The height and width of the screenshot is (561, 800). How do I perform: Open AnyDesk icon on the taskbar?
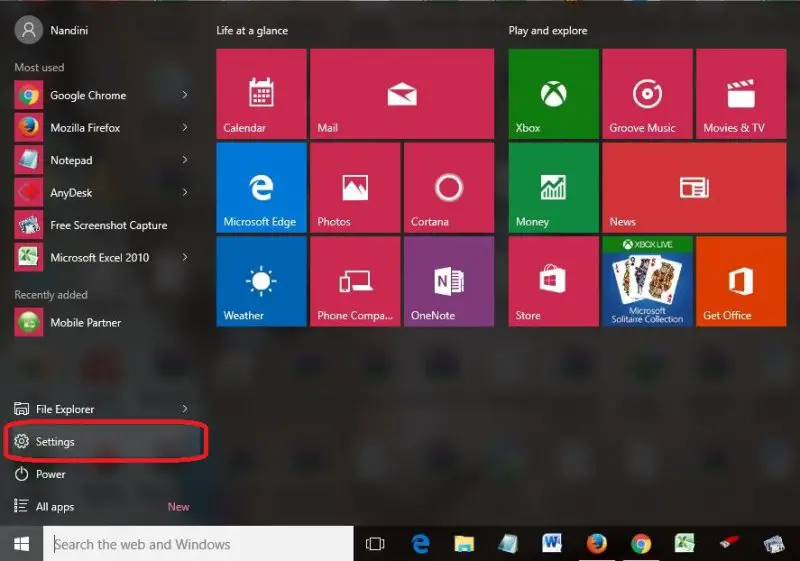tap(729, 543)
